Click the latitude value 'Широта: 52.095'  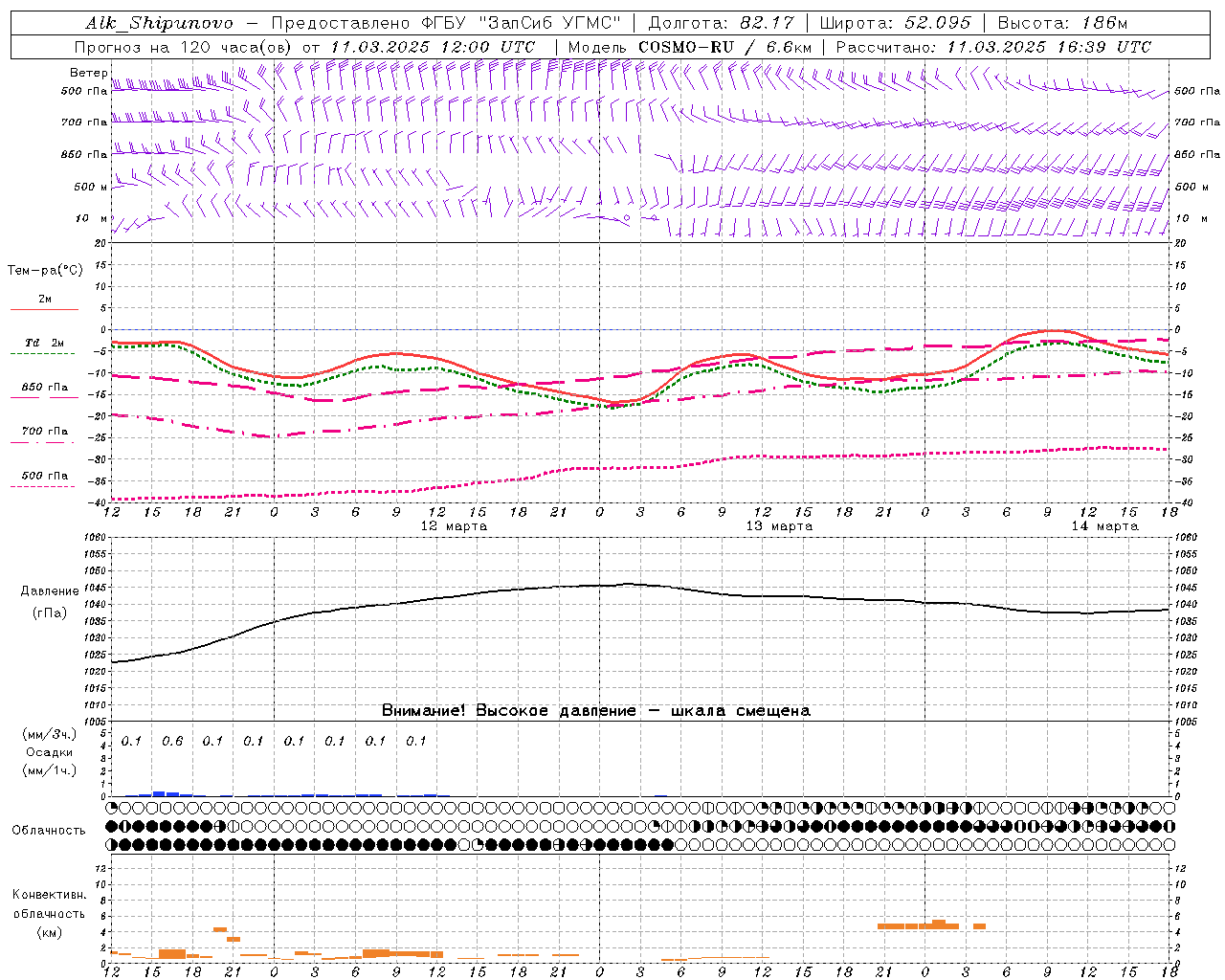[x=896, y=23]
